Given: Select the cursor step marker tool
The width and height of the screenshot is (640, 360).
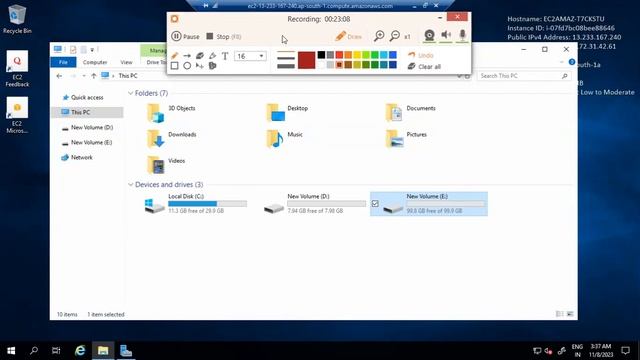Looking at the screenshot, I should click(200, 66).
